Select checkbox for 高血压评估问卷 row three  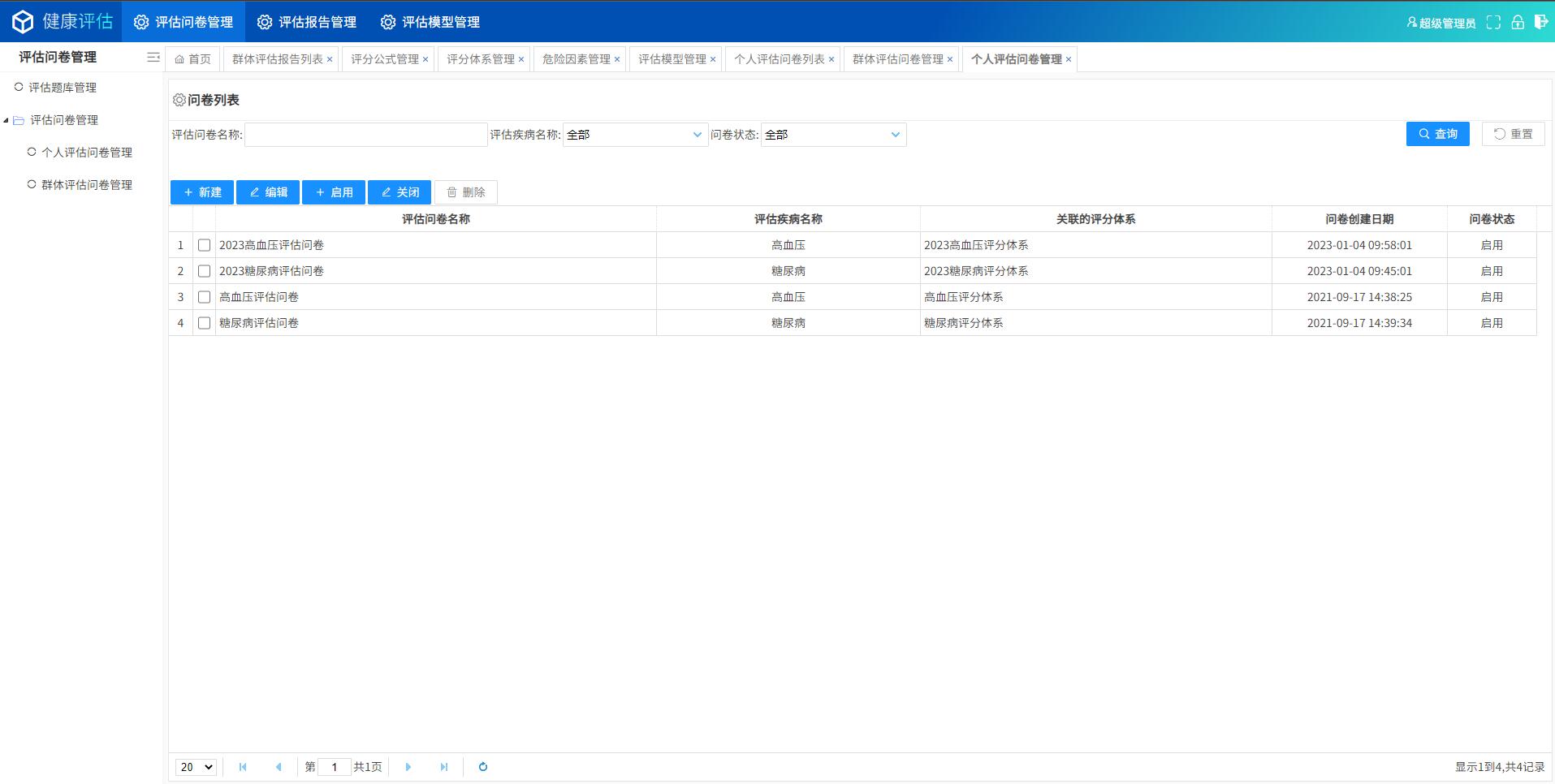click(x=205, y=297)
